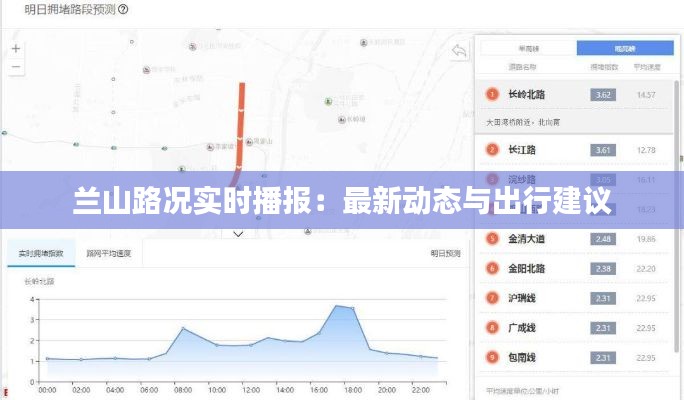The width and height of the screenshot is (684, 400).
Task: Click average speed value 14.57
Action: (646, 95)
